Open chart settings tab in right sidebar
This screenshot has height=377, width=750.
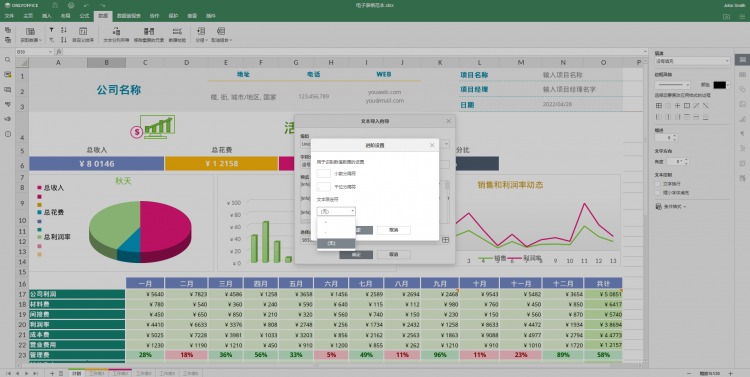[x=742, y=119]
